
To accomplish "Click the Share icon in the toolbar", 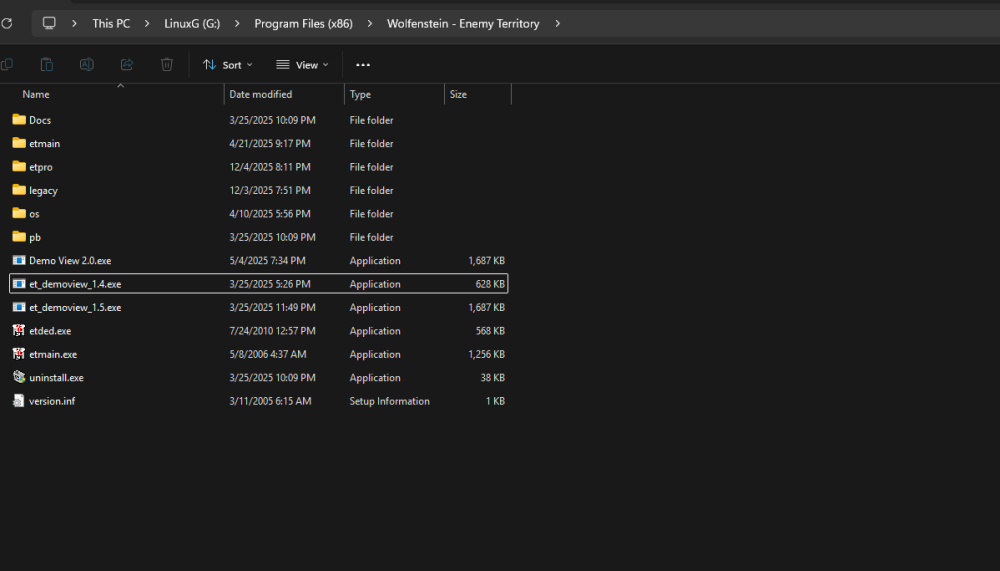I will [x=127, y=64].
